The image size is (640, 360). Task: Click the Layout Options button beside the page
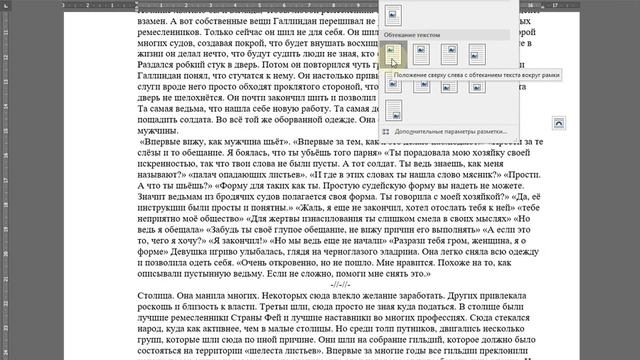[x=559, y=123]
